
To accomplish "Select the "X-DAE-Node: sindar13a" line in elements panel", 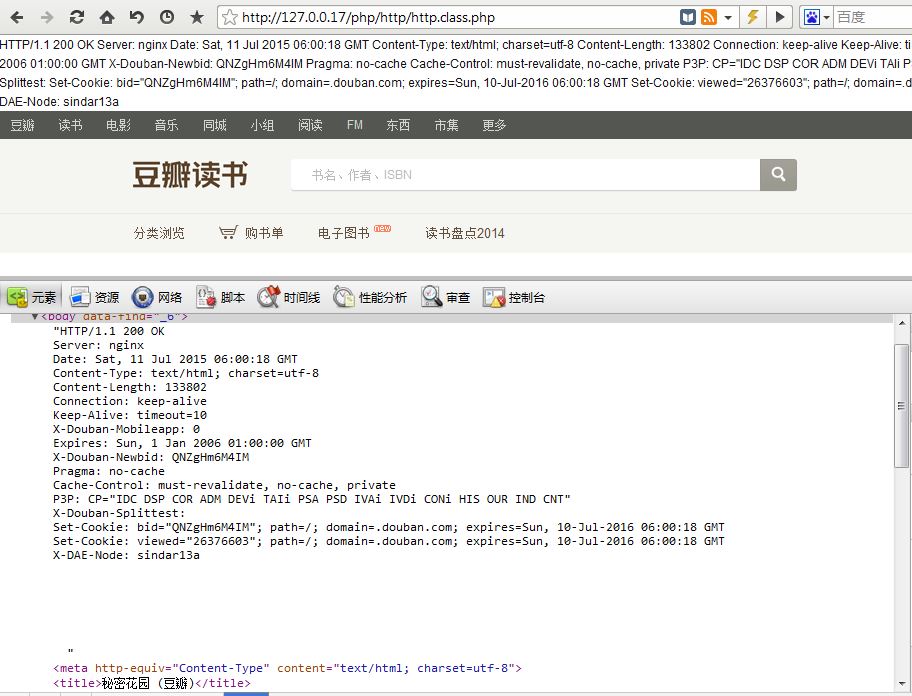I will point(126,555).
